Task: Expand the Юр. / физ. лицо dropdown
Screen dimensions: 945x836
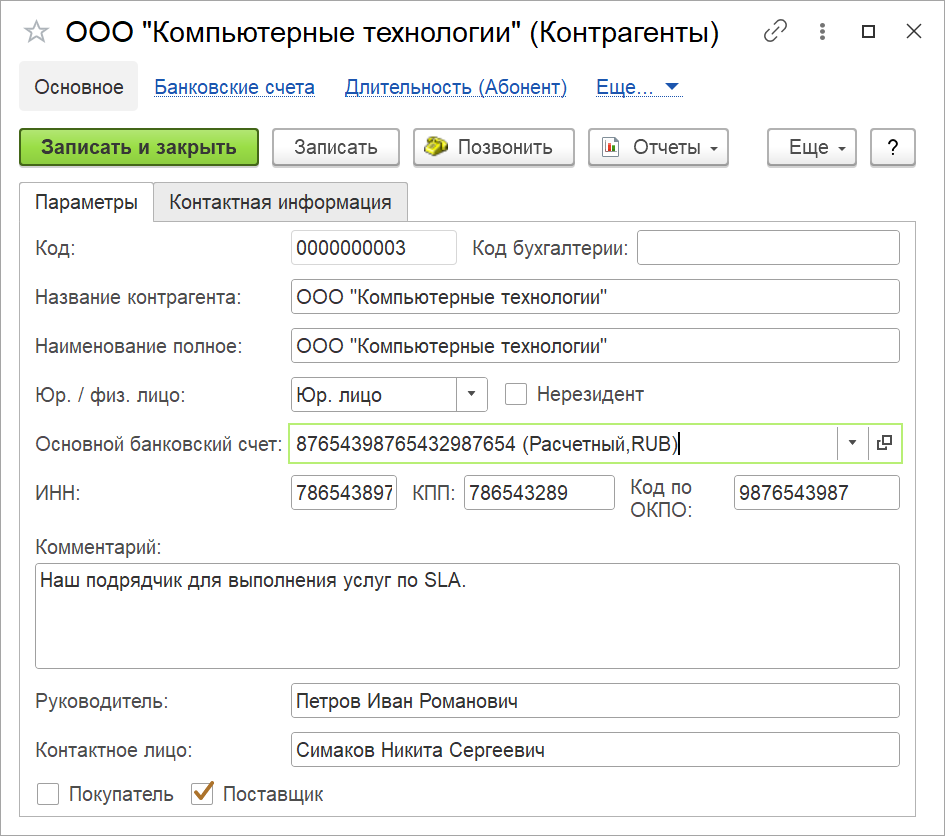Action: pyautogui.click(x=472, y=394)
